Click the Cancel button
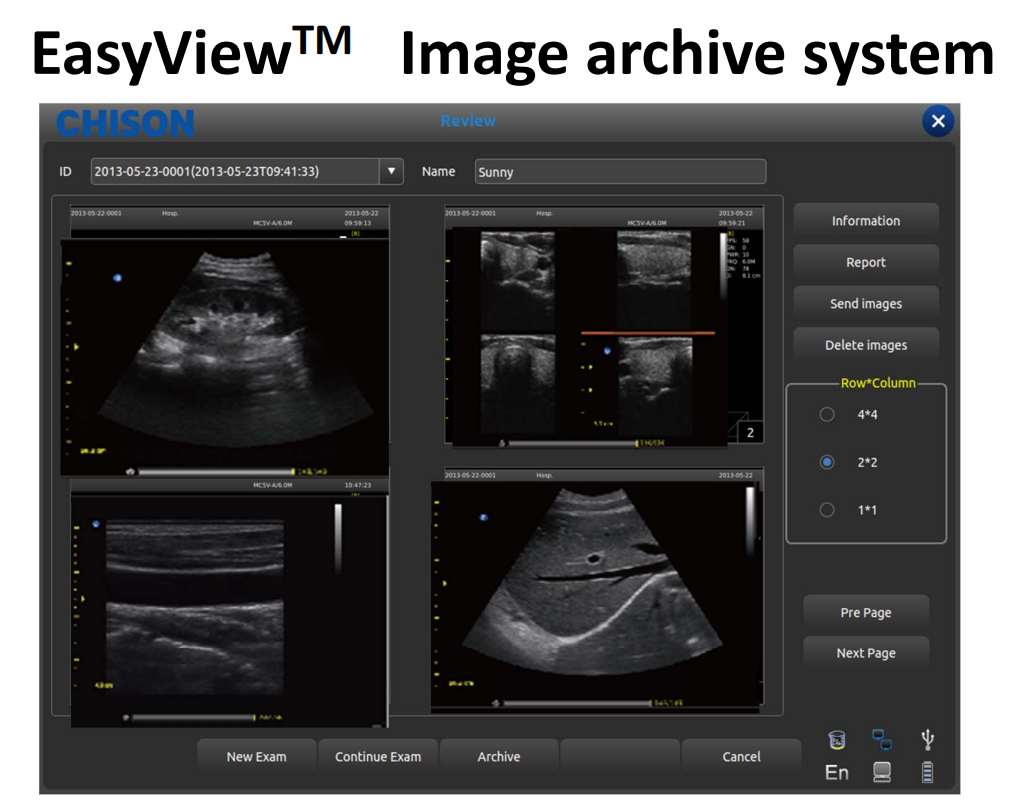Screen dimensions: 1009x810 (x=741, y=757)
